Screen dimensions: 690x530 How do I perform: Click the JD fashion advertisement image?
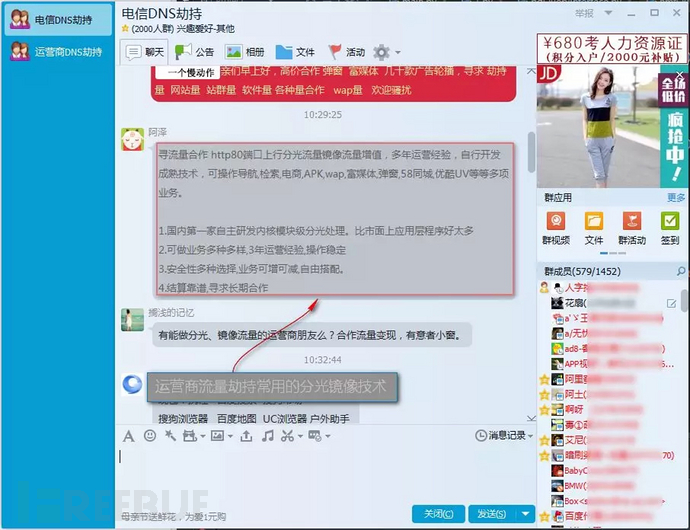point(611,126)
